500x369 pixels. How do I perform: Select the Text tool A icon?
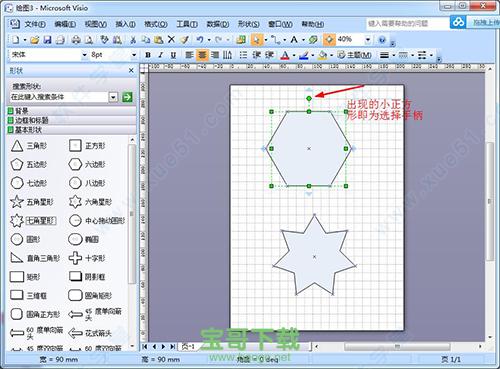[294, 40]
